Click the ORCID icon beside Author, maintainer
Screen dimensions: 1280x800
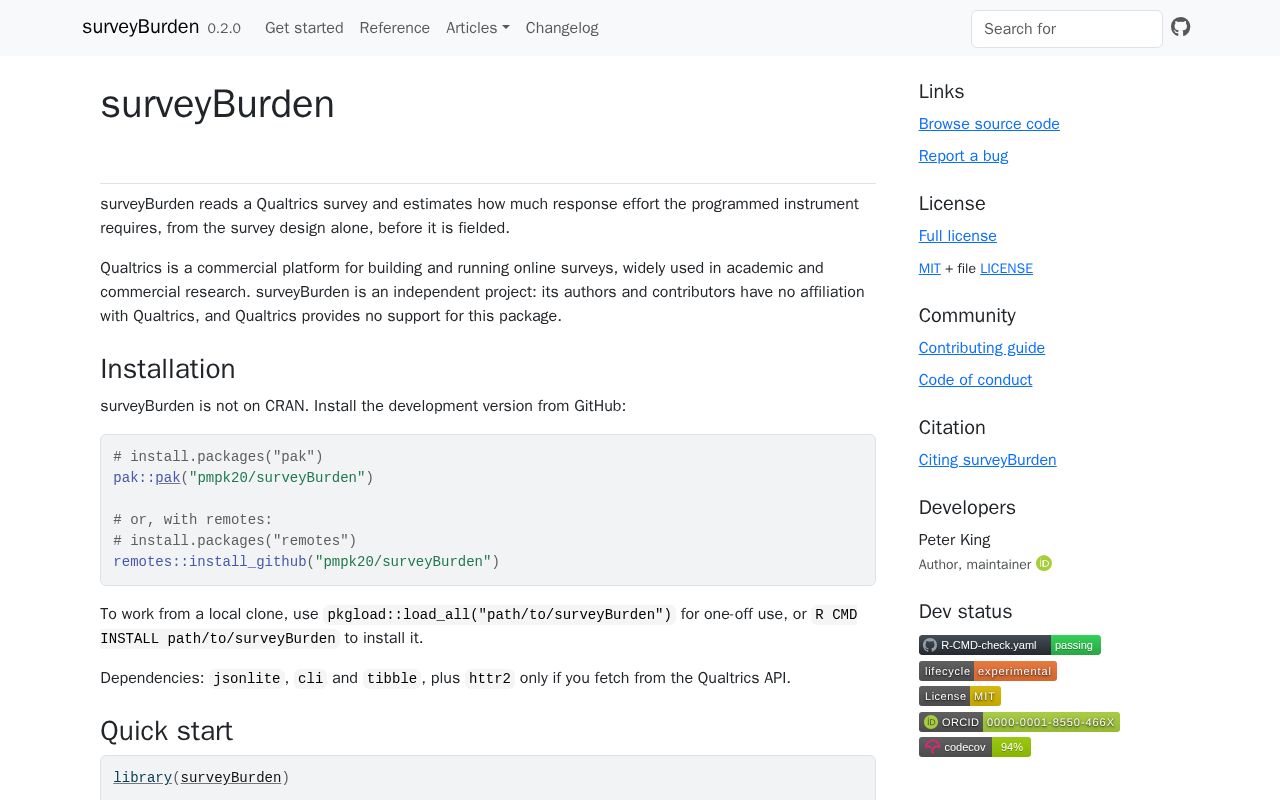[1044, 564]
